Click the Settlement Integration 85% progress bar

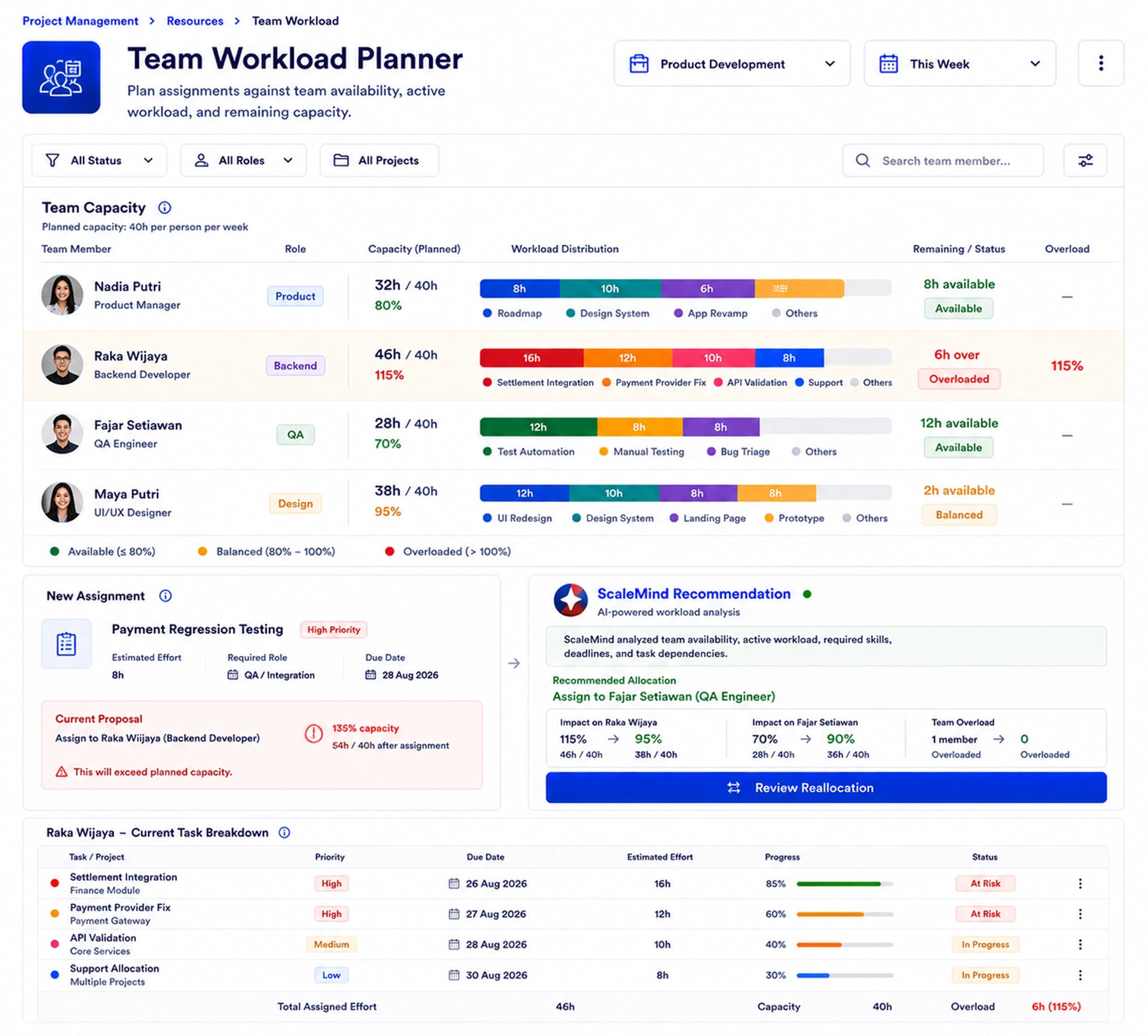845,884
